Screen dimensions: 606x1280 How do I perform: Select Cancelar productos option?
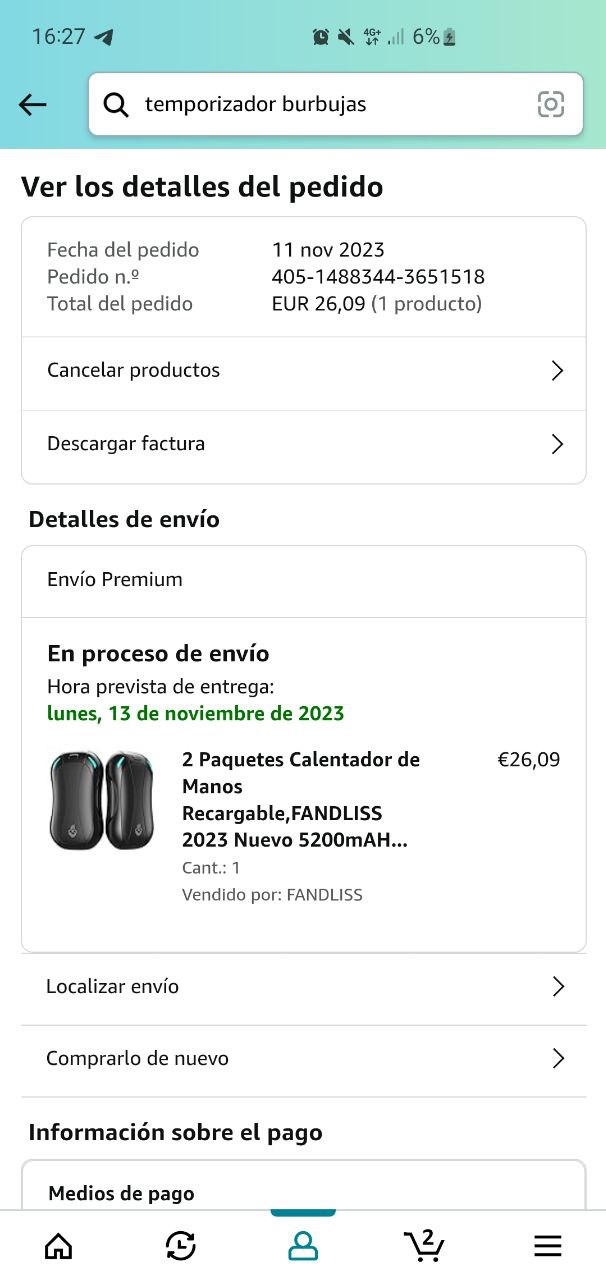click(x=134, y=370)
